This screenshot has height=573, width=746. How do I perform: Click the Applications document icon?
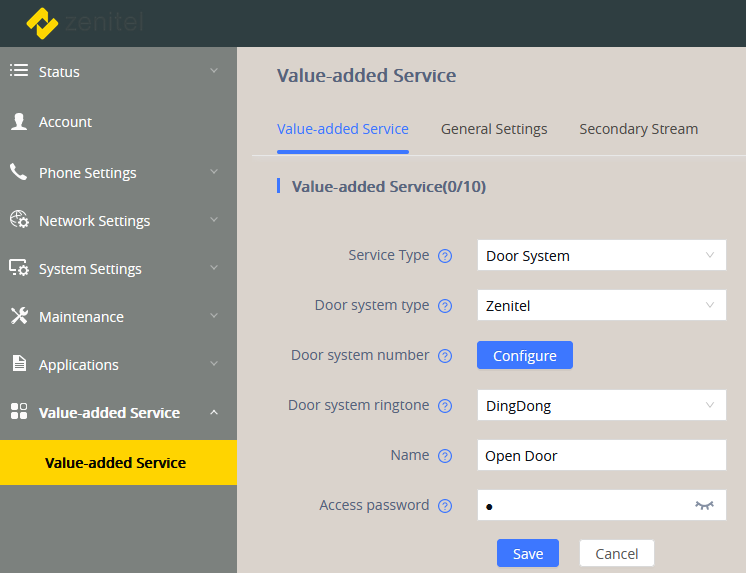[18, 364]
